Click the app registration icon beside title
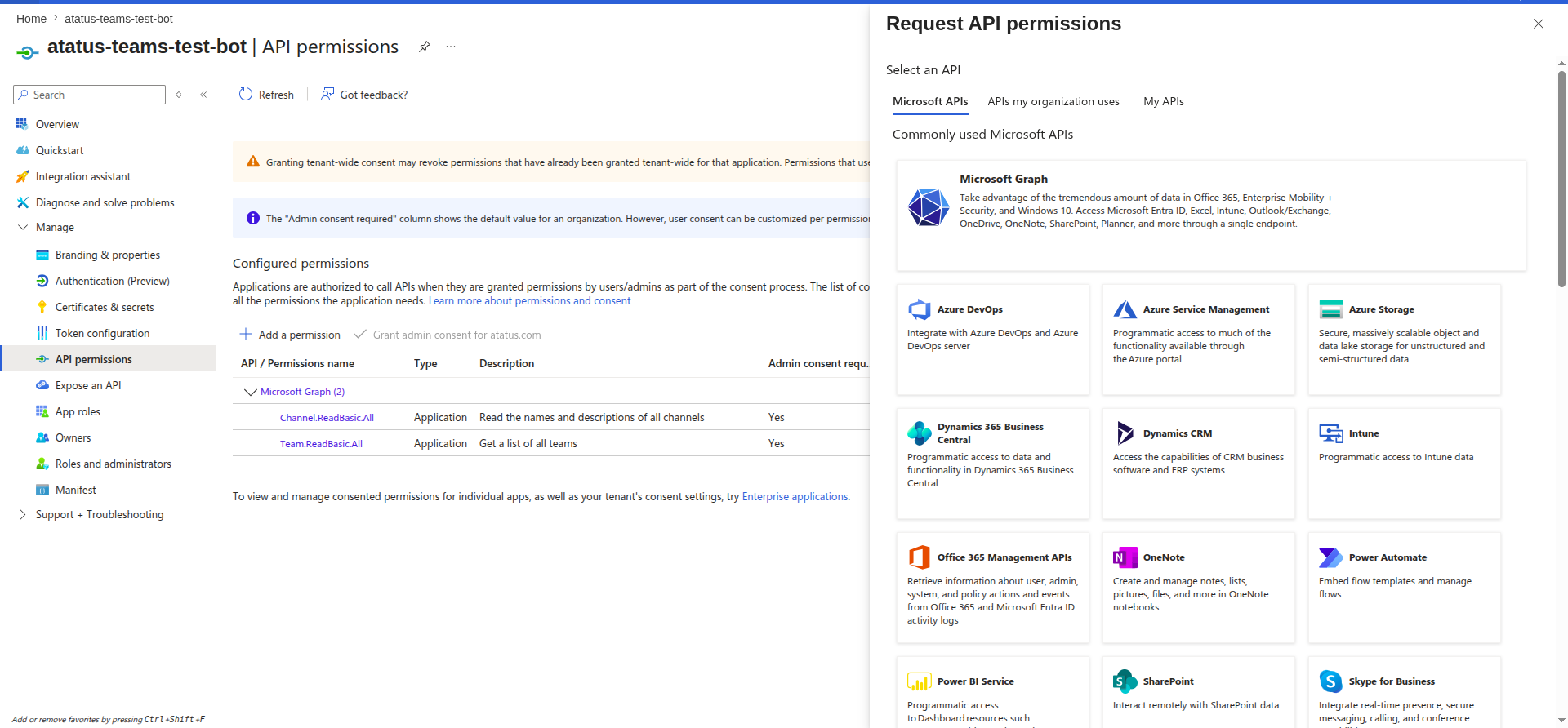Image resolution: width=1568 pixels, height=728 pixels. pos(27,53)
